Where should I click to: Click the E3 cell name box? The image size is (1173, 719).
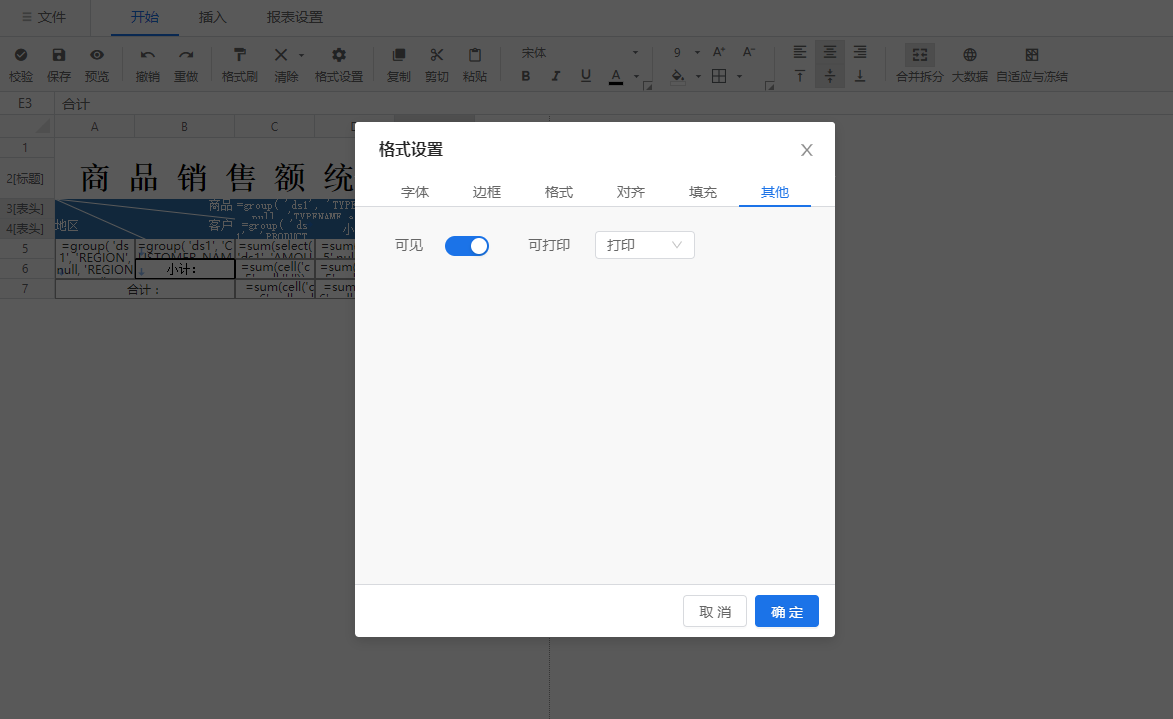[x=25, y=103]
